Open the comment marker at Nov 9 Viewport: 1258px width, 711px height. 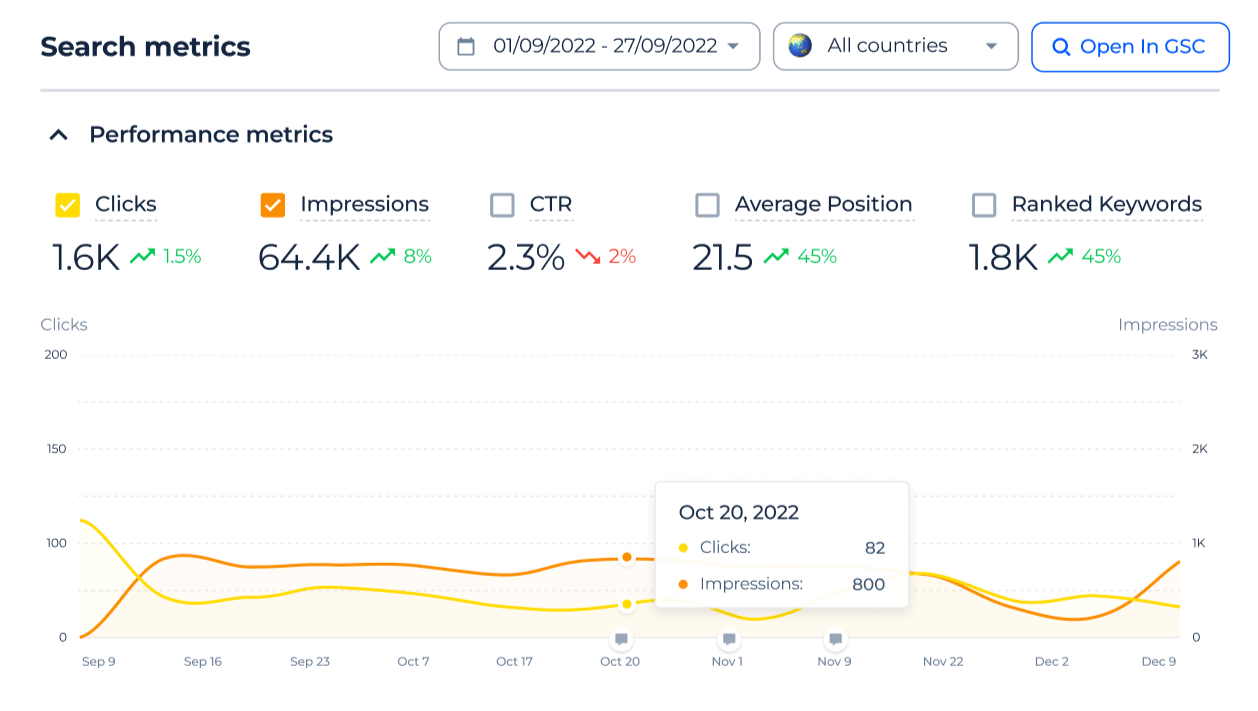[836, 639]
